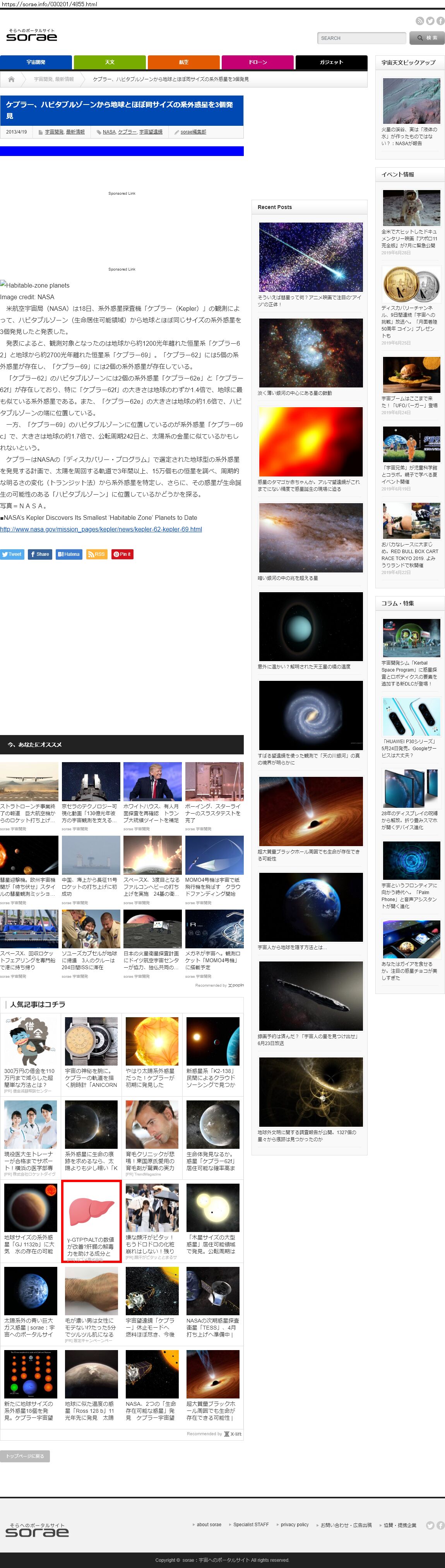Open the gold coin event thumbnail
This screenshot has width=445, height=1568.
click(x=411, y=284)
